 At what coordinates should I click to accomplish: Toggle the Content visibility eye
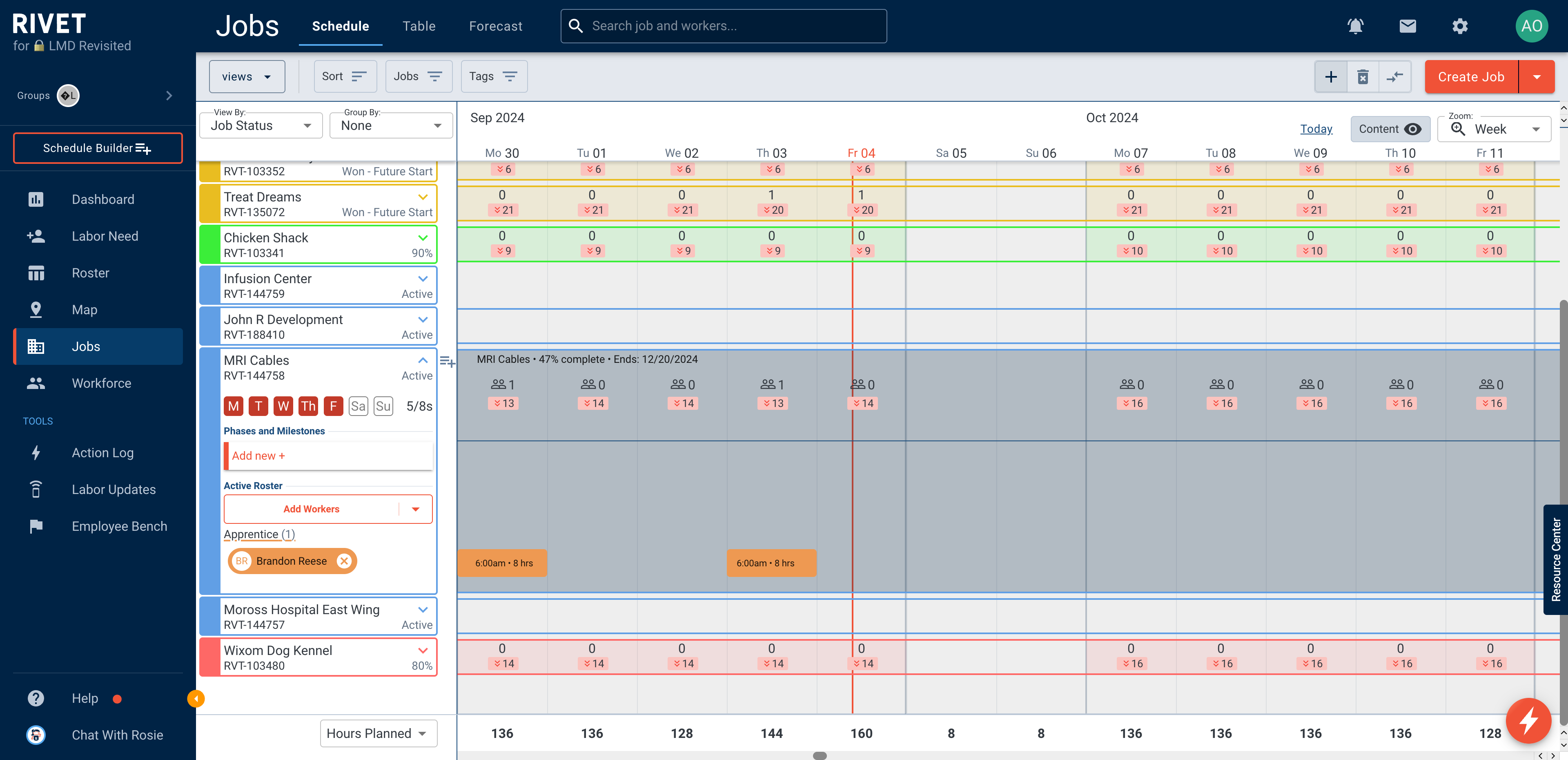tap(1412, 129)
